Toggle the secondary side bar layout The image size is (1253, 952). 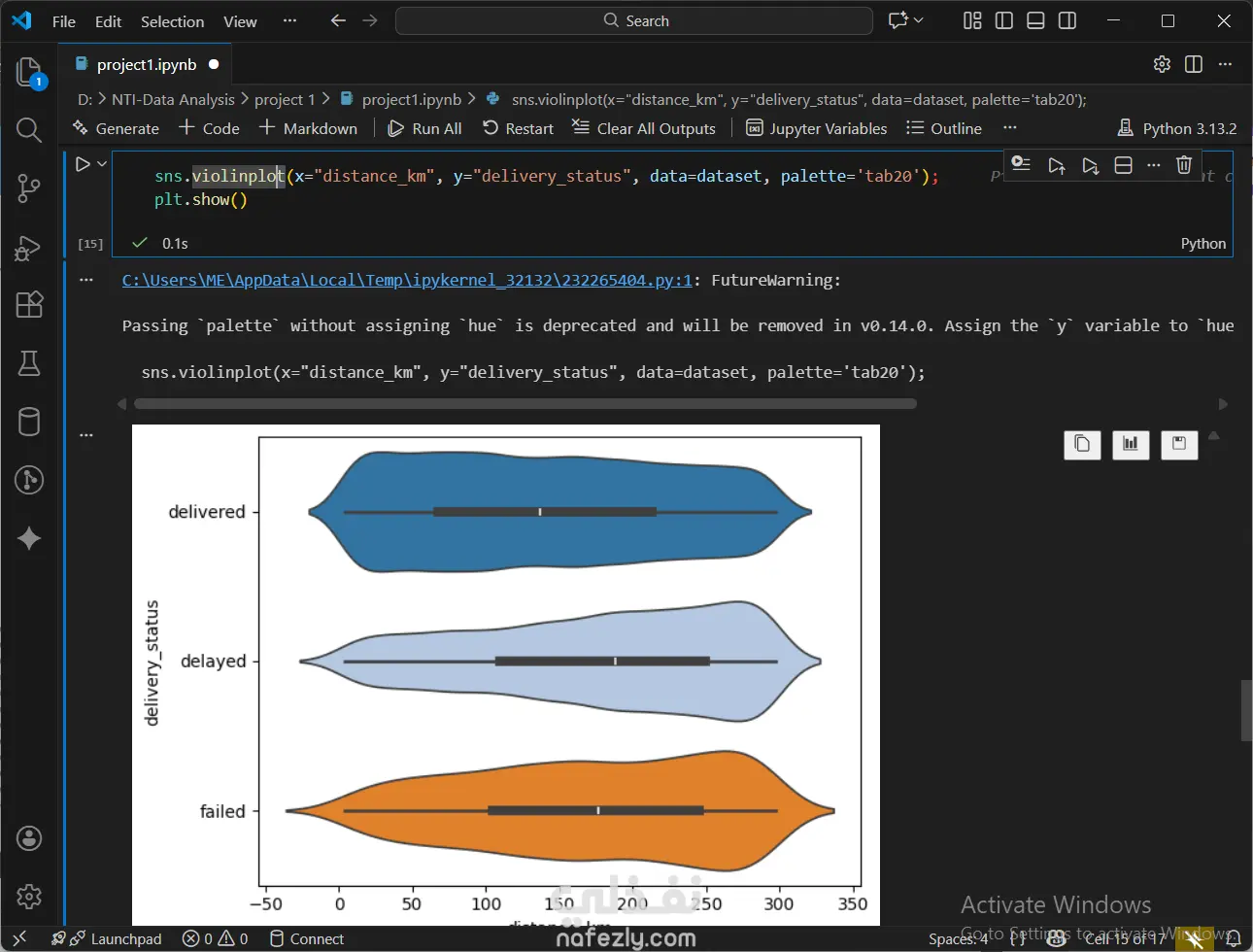tap(1067, 20)
